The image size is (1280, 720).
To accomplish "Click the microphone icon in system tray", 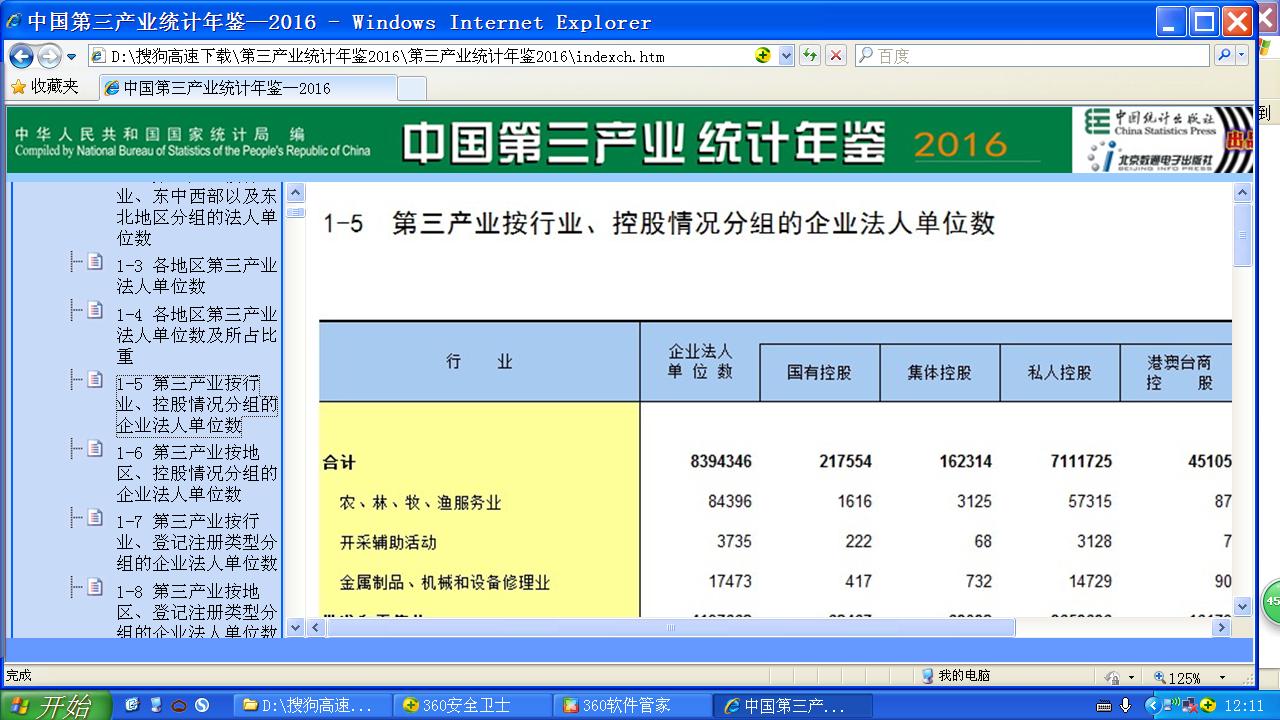I will tap(1124, 705).
